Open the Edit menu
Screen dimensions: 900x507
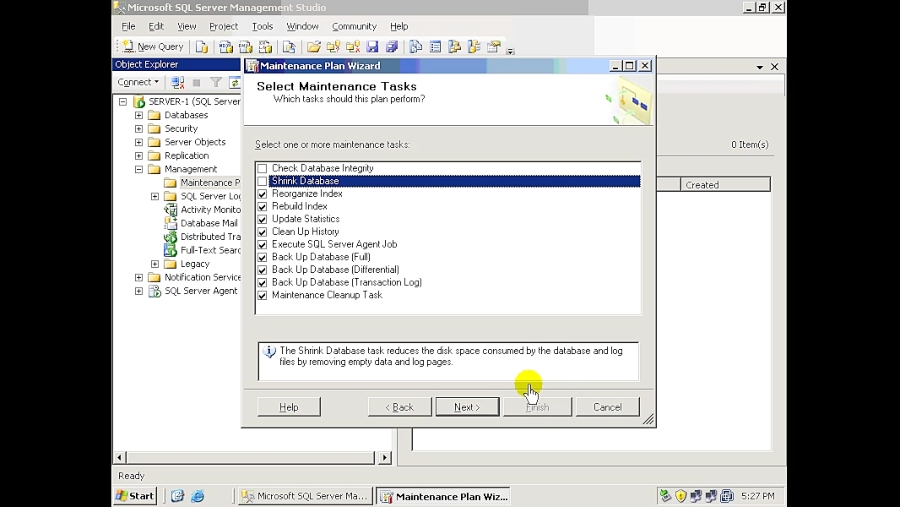pyautogui.click(x=156, y=26)
